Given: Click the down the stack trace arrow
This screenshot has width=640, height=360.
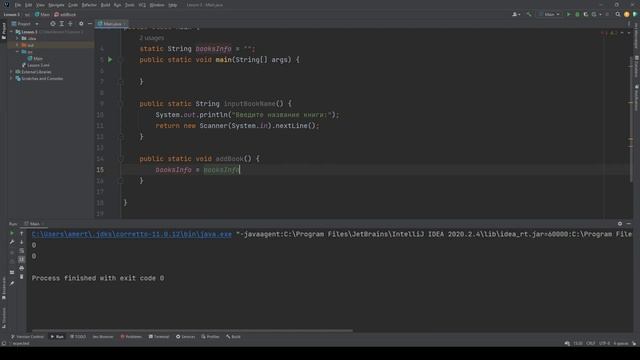Looking at the screenshot, I should pyautogui.click(x=22, y=242).
